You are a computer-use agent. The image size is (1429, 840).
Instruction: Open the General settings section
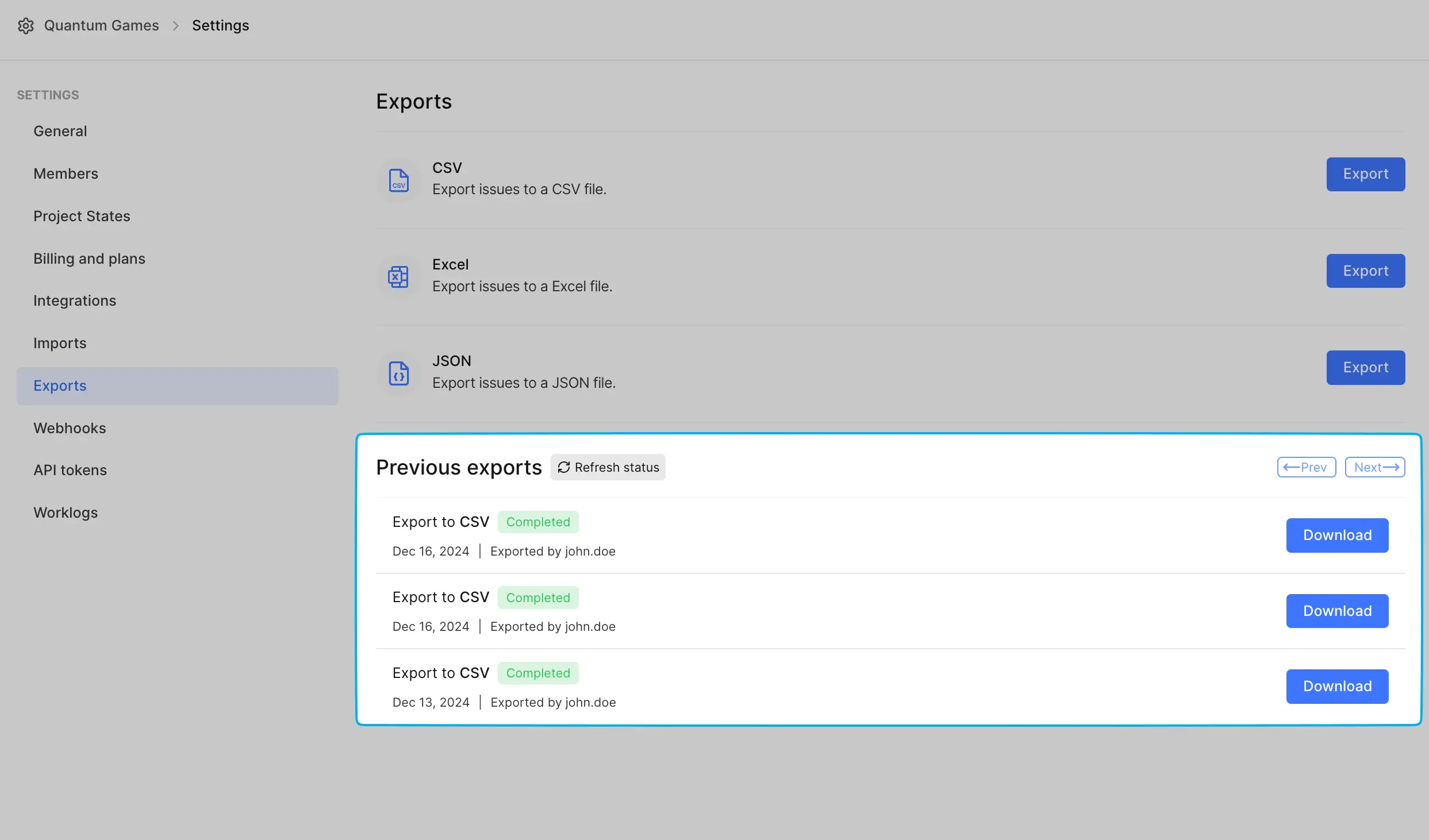pos(59,131)
